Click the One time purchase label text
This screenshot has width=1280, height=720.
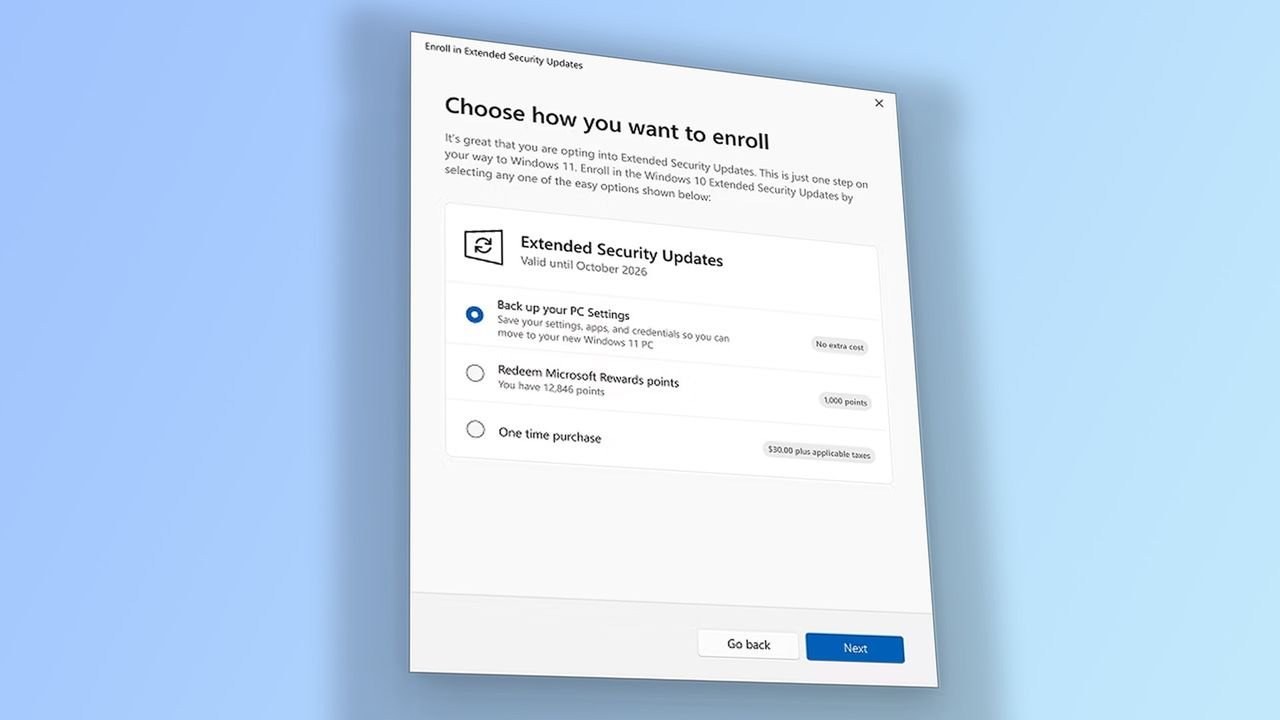549,434
